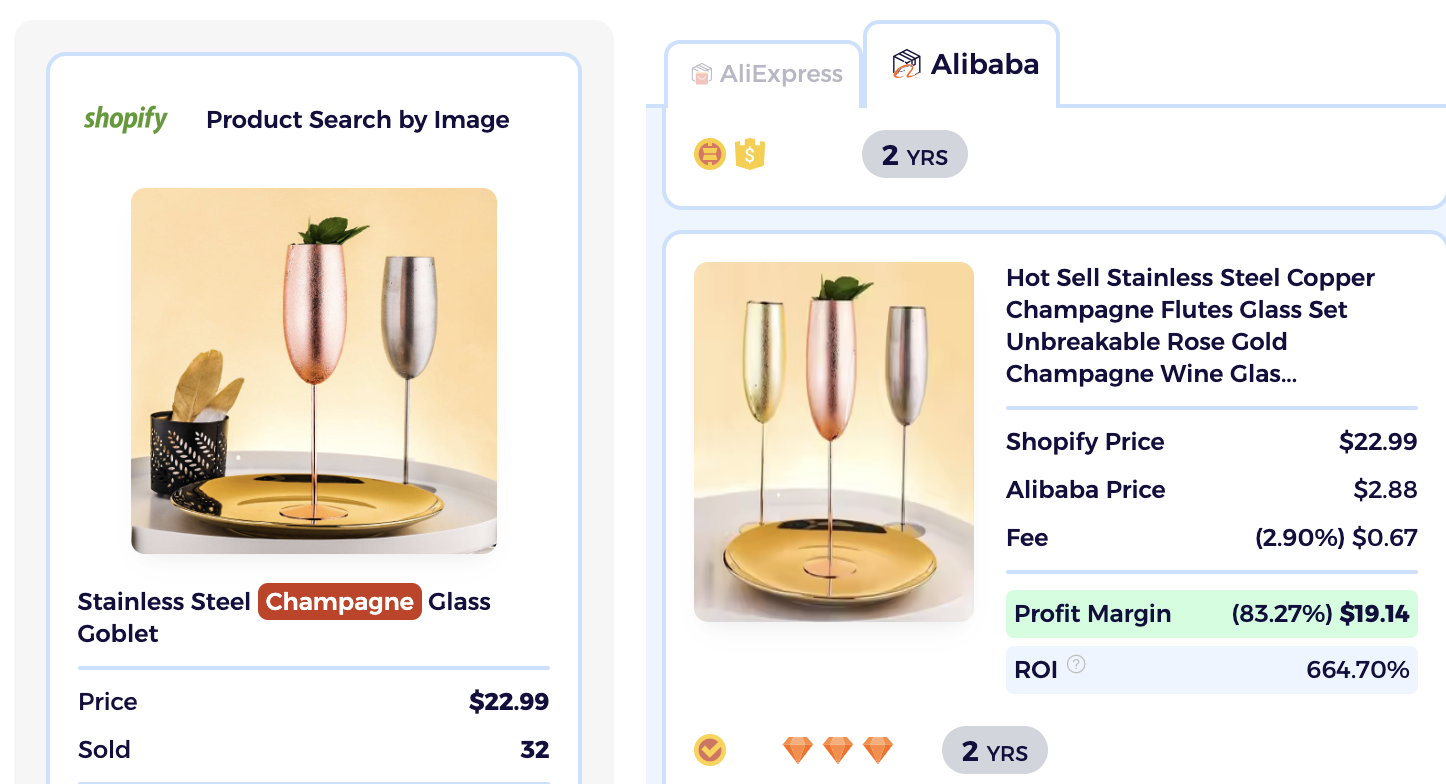Toggle the Champagne keyword highlight tag
The height and width of the screenshot is (784, 1446).
[339, 601]
